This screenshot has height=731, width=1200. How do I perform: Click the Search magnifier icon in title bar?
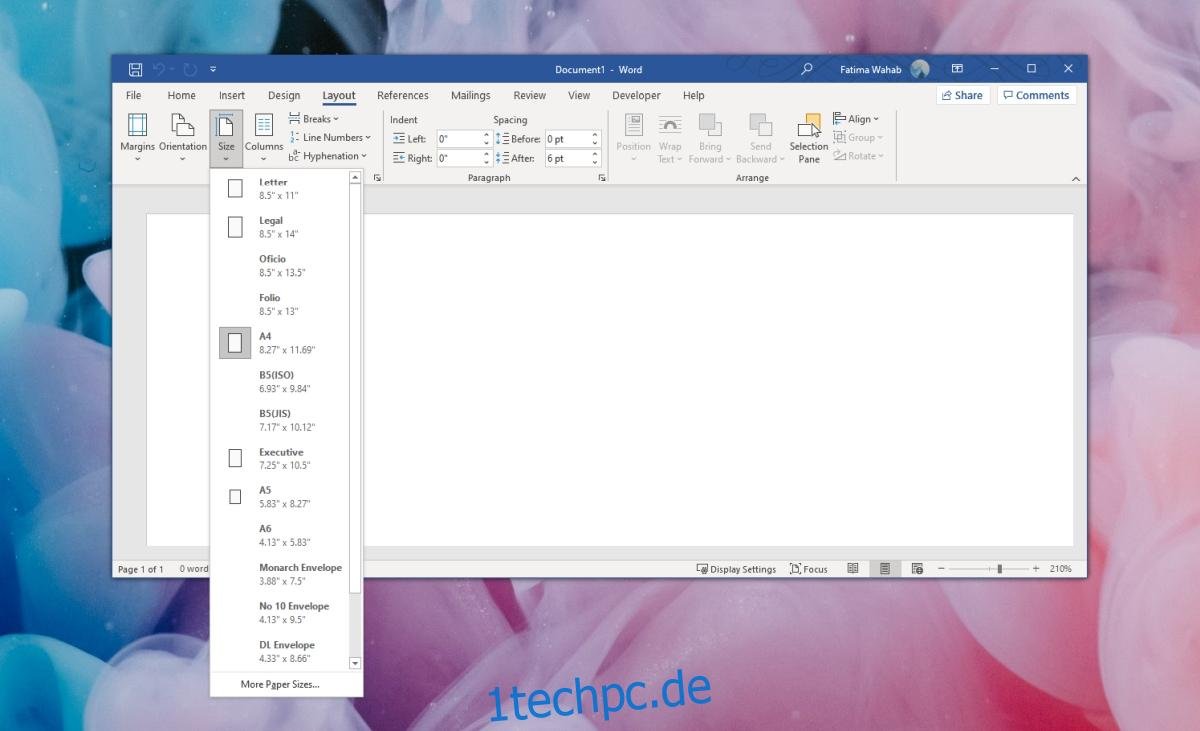coord(807,69)
